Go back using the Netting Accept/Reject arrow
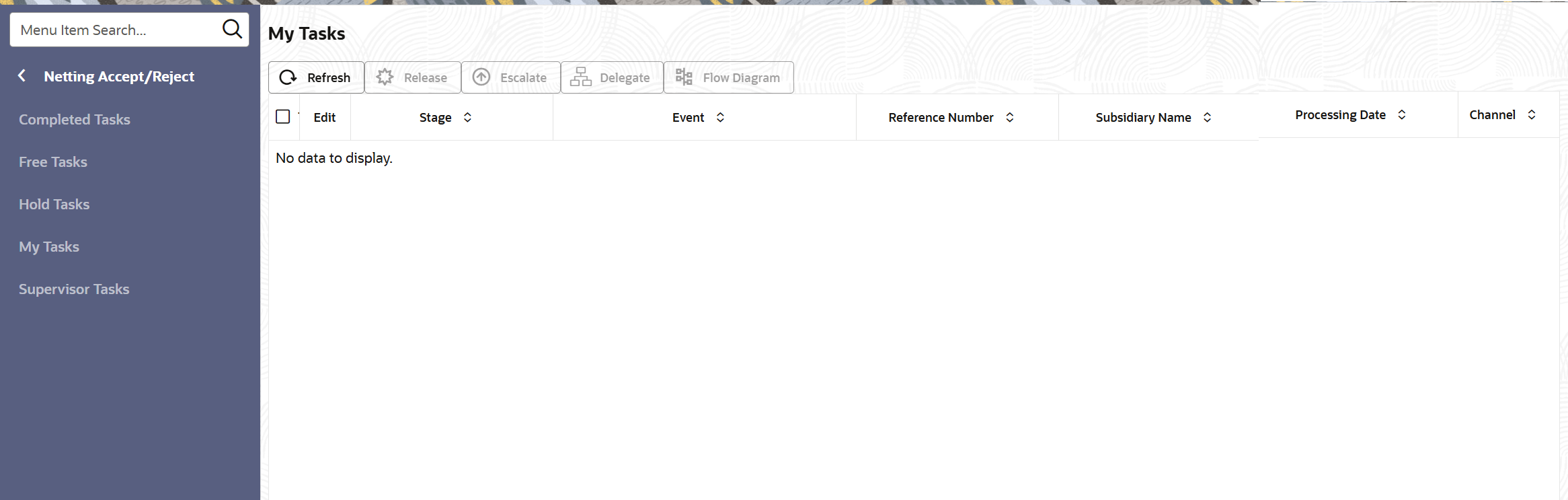The height and width of the screenshot is (500, 1568). pyautogui.click(x=22, y=76)
